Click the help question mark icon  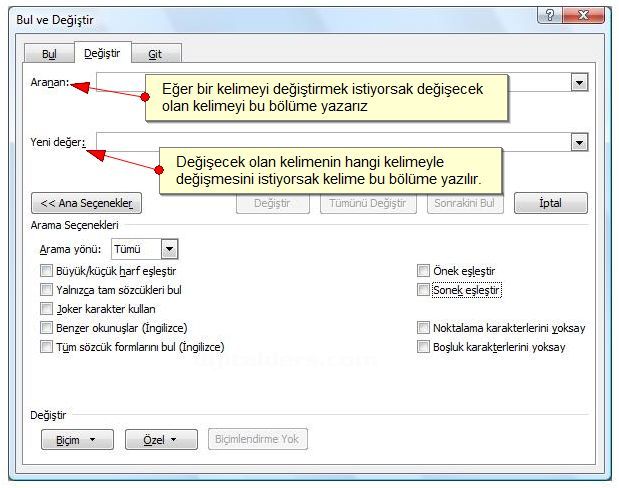click(x=550, y=15)
